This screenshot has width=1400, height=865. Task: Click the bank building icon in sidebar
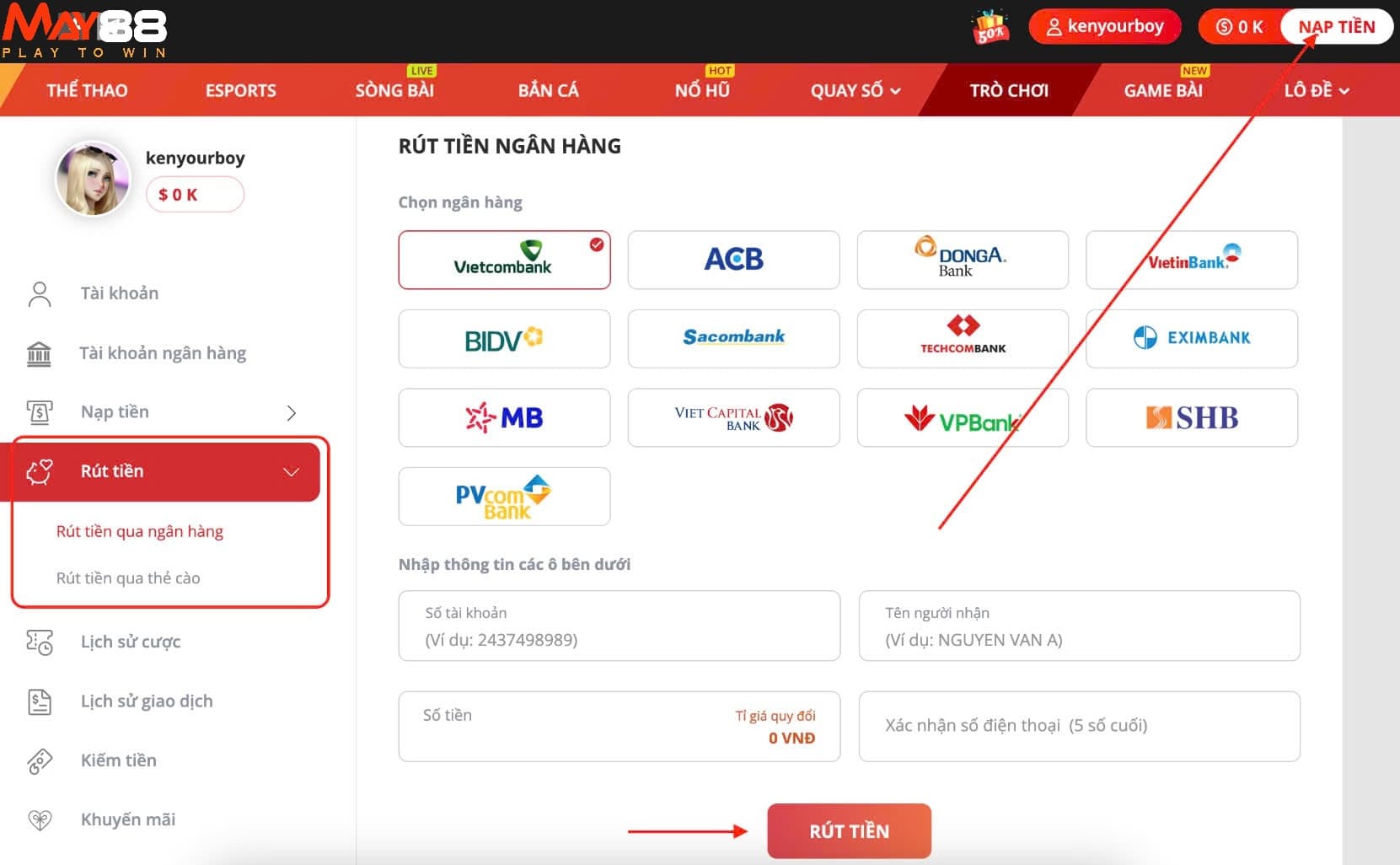point(40,353)
